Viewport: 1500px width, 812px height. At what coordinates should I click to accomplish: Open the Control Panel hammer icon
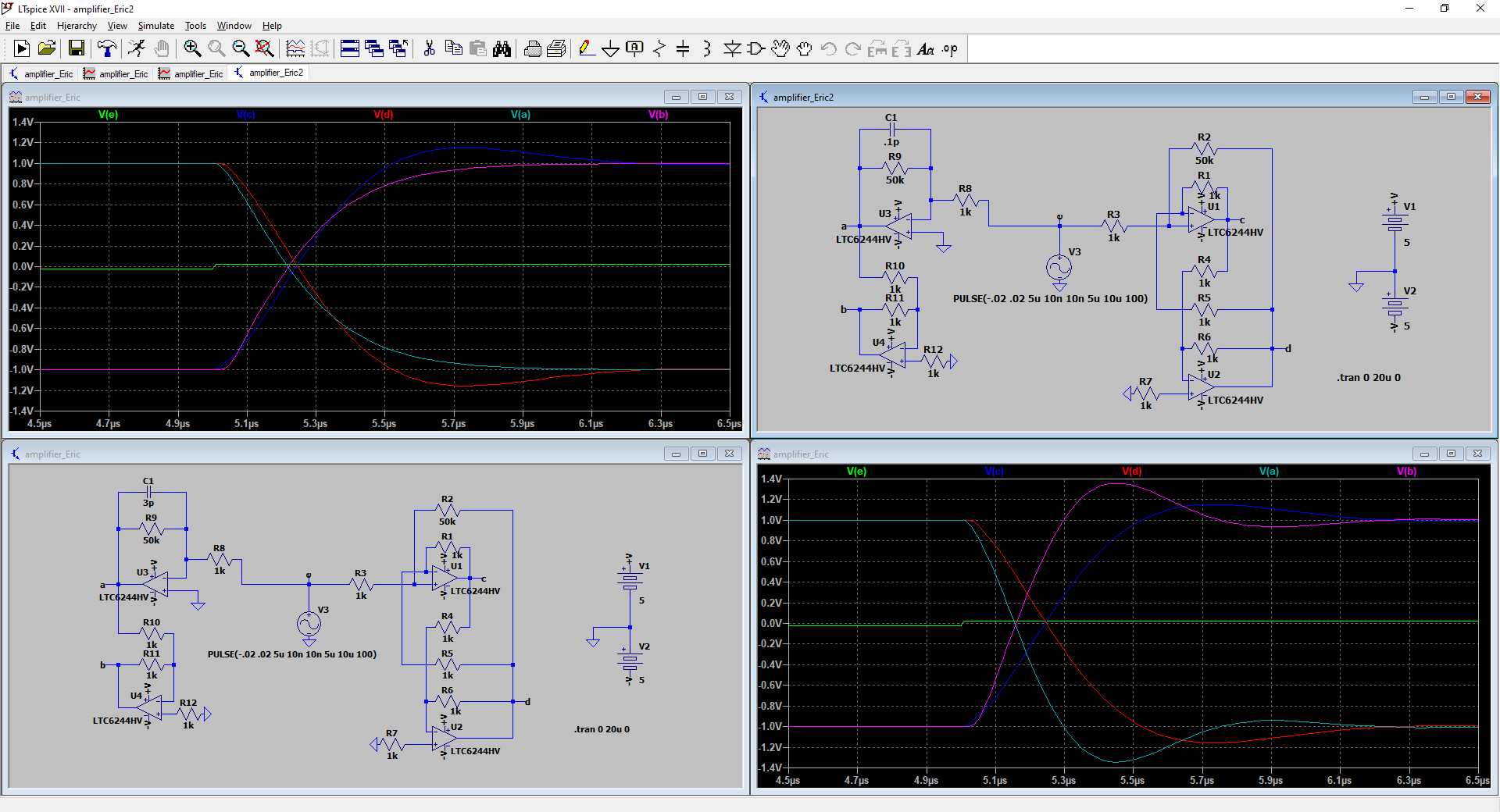[106, 49]
